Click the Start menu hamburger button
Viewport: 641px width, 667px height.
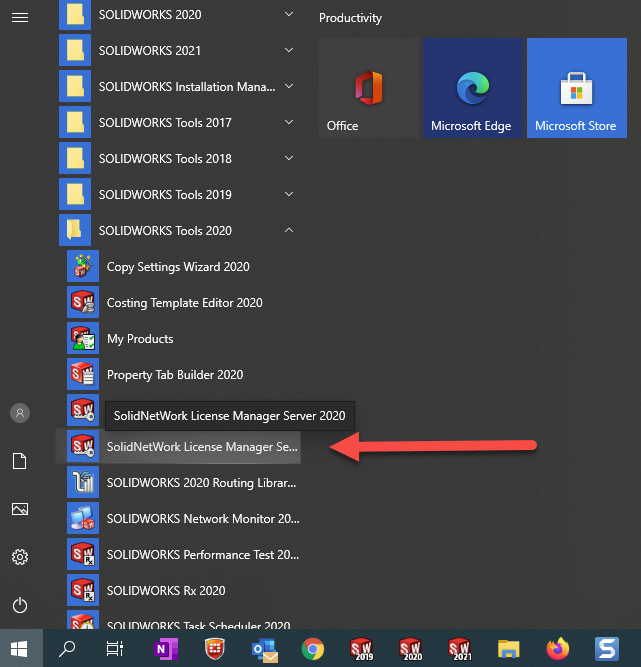[20, 17]
